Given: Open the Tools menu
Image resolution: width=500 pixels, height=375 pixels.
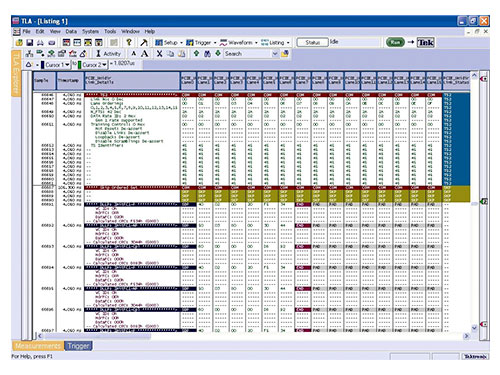Looking at the screenshot, I should click(x=110, y=31).
